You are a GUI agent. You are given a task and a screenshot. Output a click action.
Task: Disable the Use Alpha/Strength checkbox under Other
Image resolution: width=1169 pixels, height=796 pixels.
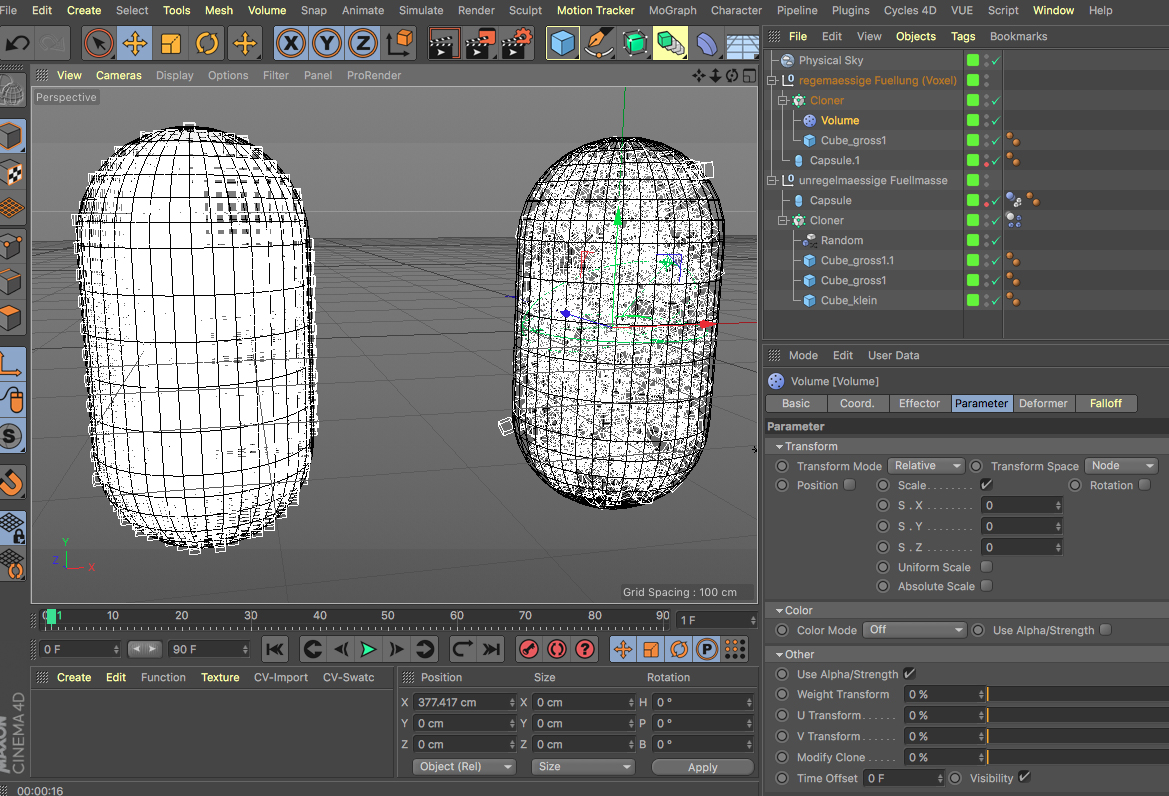point(909,674)
